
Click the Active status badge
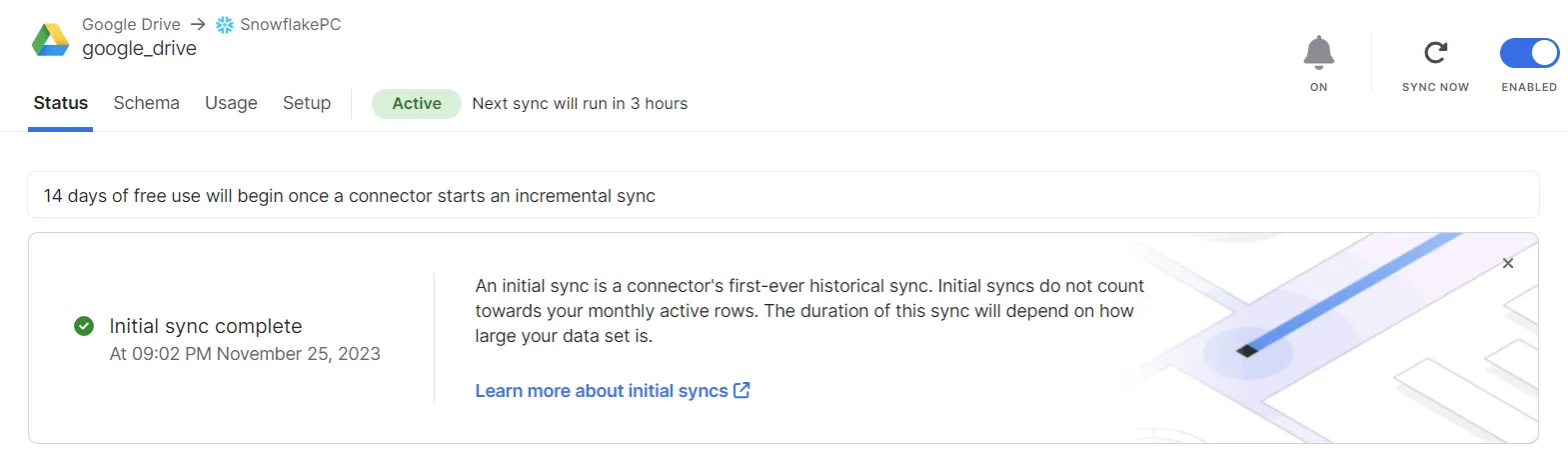coord(417,103)
